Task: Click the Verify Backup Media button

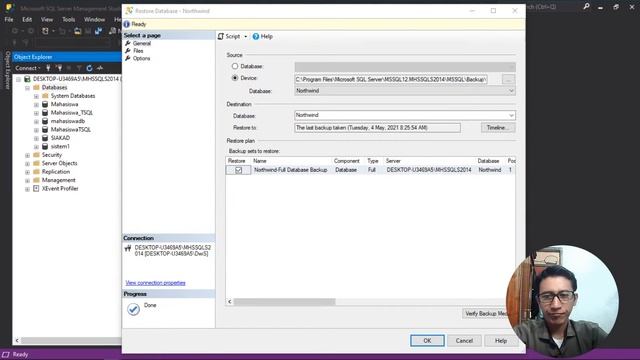Action: point(486,313)
